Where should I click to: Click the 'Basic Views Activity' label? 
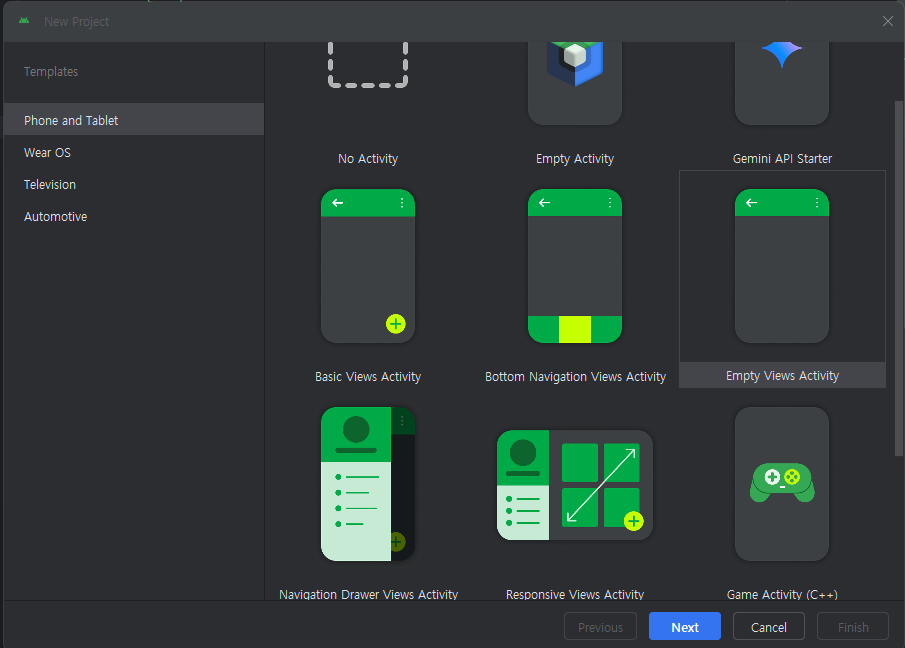[x=368, y=377]
